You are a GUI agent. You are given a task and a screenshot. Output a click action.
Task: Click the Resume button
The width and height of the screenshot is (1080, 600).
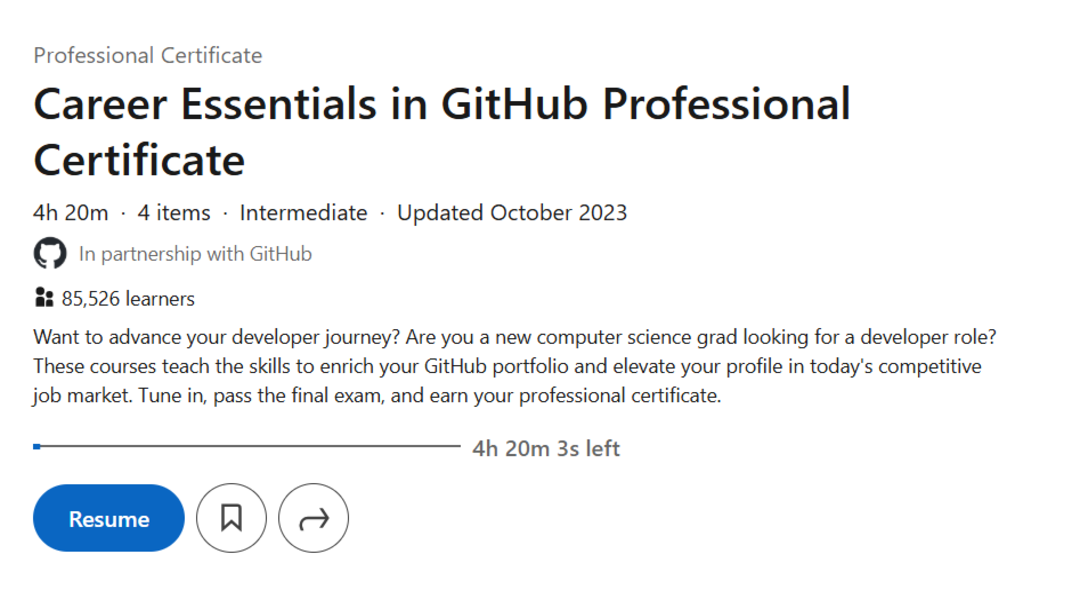point(109,519)
